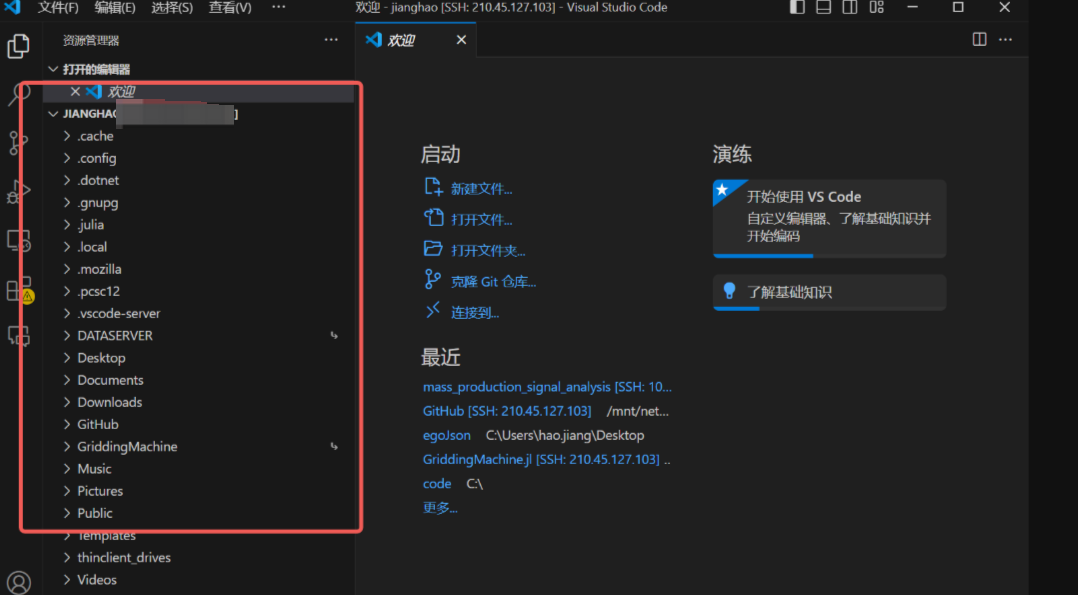Click the lightbulb icon on 了解基础知识

pos(729,292)
